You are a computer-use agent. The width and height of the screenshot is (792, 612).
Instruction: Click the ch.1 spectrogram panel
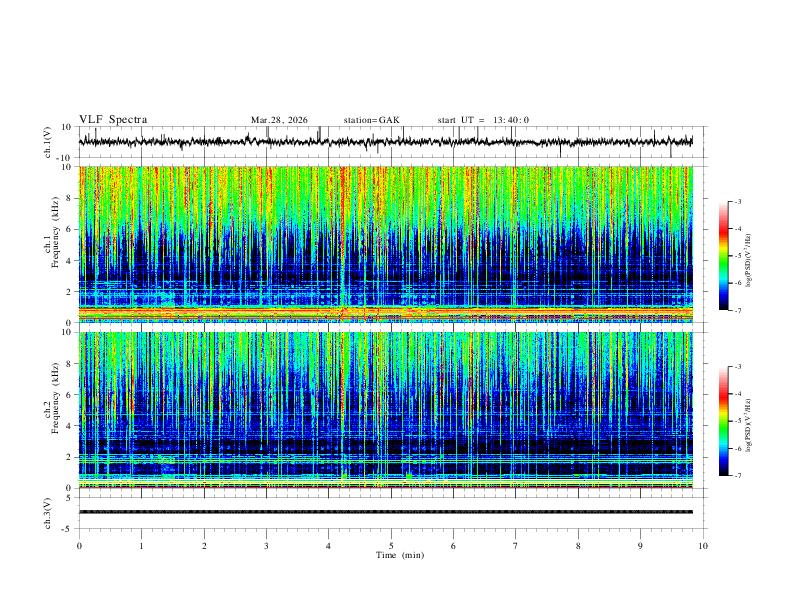pyautogui.click(x=386, y=244)
